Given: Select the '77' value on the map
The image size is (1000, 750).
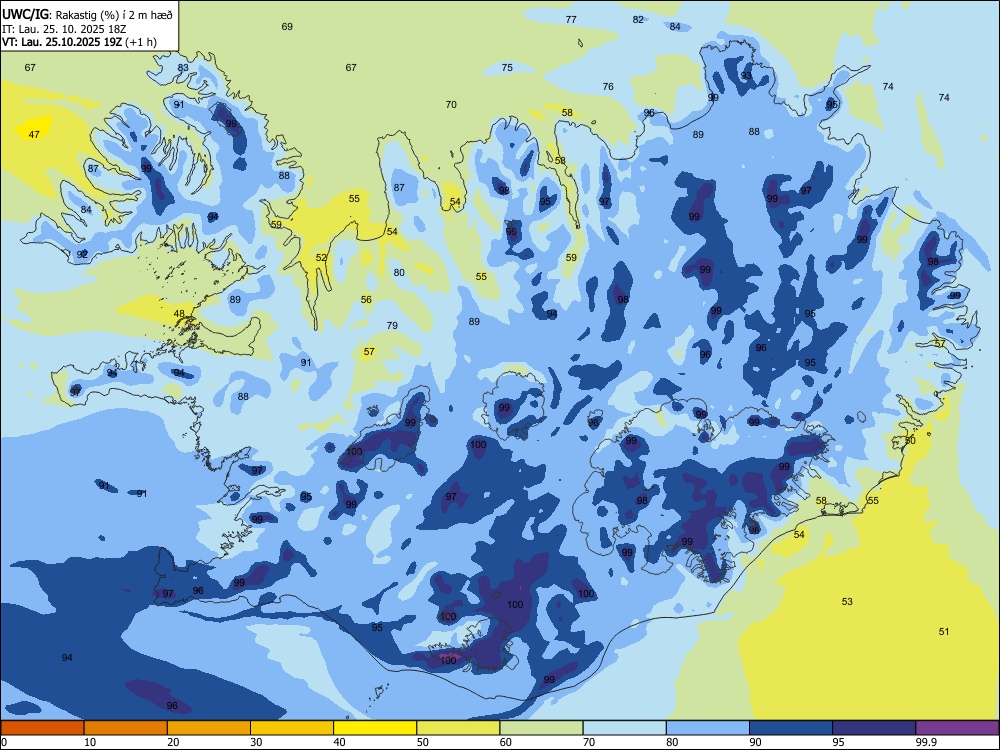Looking at the screenshot, I should [x=571, y=20].
